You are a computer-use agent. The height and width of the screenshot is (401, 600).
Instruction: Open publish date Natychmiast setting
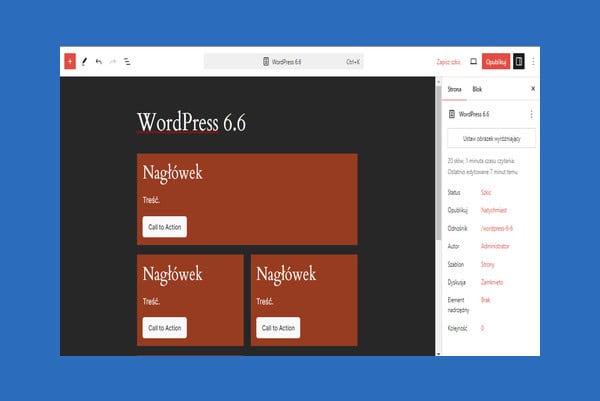click(x=494, y=210)
